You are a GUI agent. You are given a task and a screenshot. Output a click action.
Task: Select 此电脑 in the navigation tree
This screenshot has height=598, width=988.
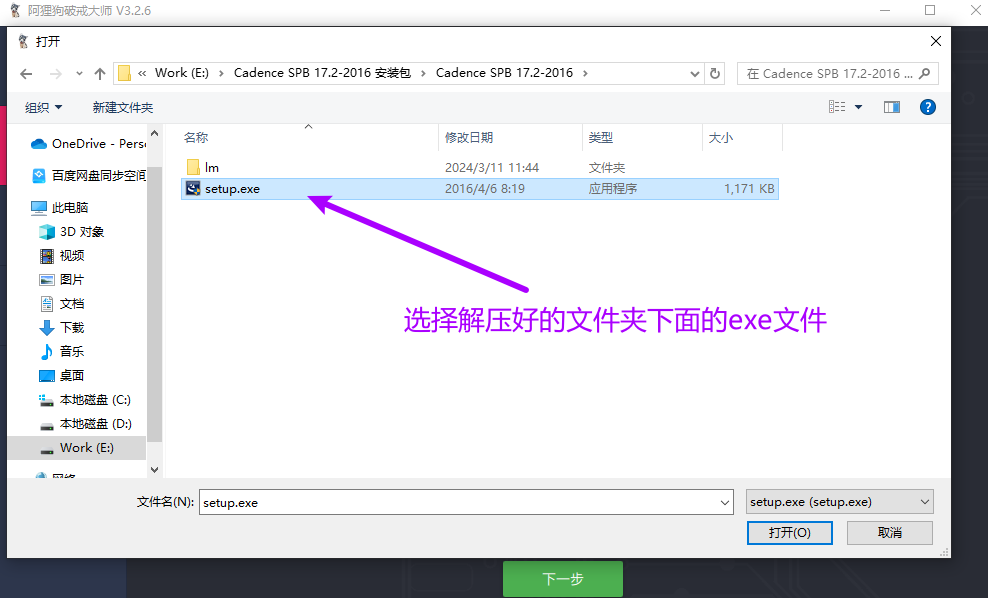click(x=59, y=207)
